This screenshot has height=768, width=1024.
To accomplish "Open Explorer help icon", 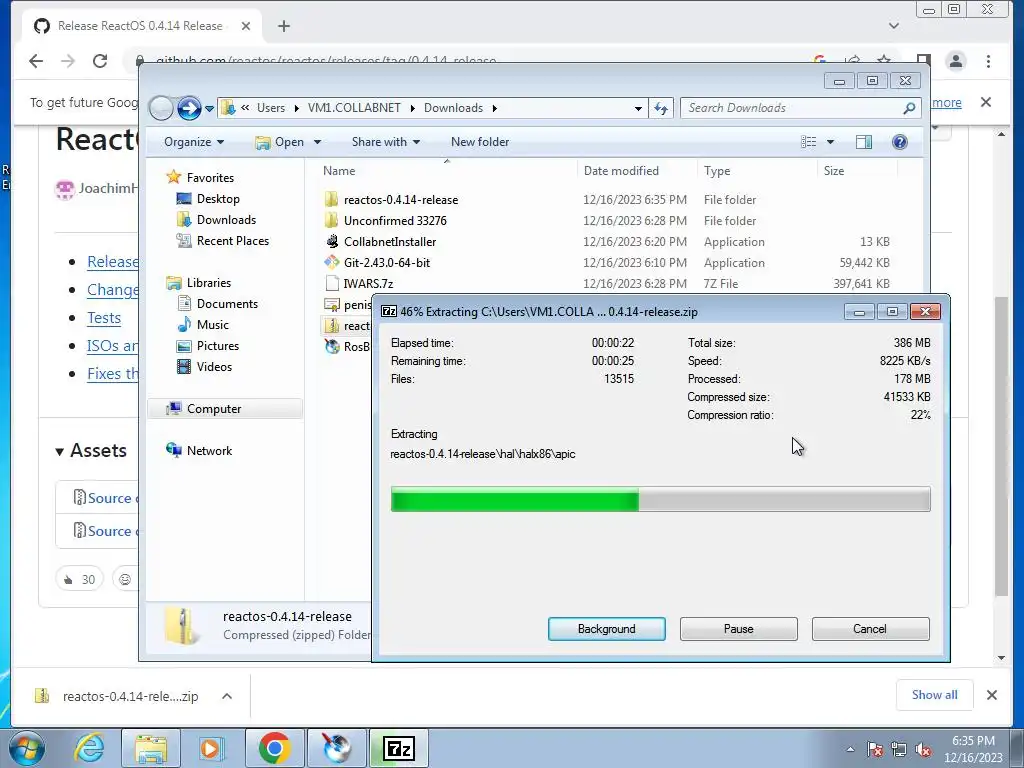I will [899, 142].
